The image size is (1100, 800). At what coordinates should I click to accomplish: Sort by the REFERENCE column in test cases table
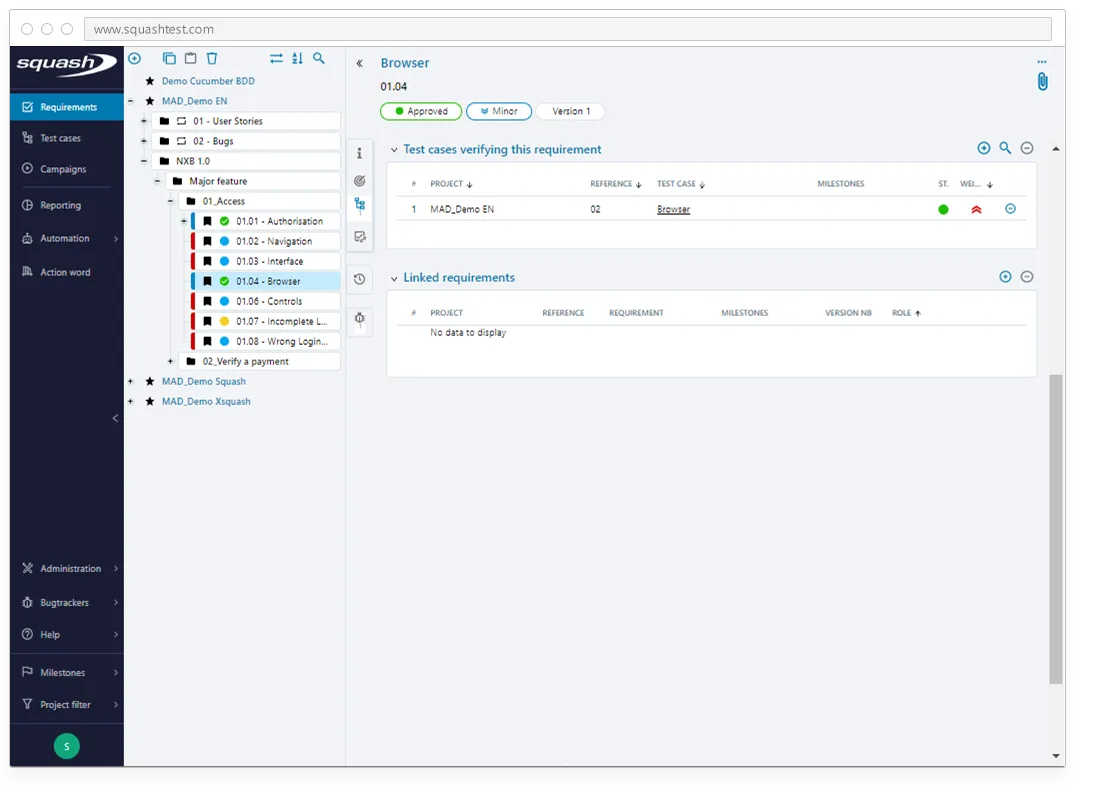click(x=615, y=184)
